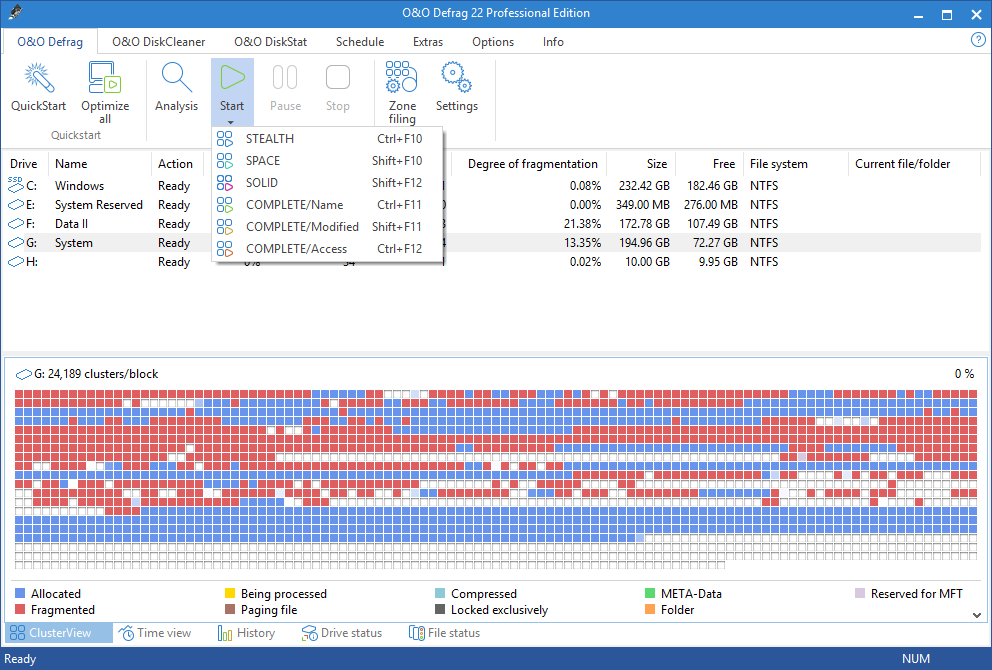Open the Extras tab
992x670 pixels.
tap(428, 42)
